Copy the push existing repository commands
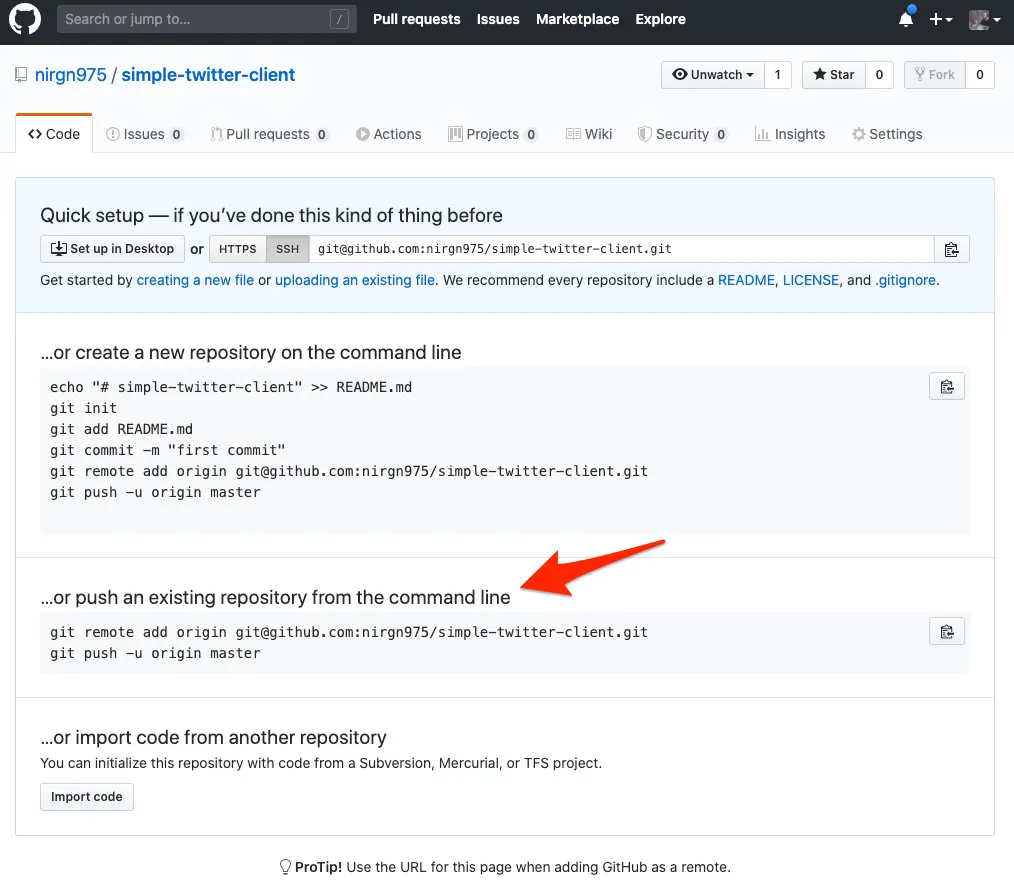The image size is (1014, 885). click(x=946, y=631)
